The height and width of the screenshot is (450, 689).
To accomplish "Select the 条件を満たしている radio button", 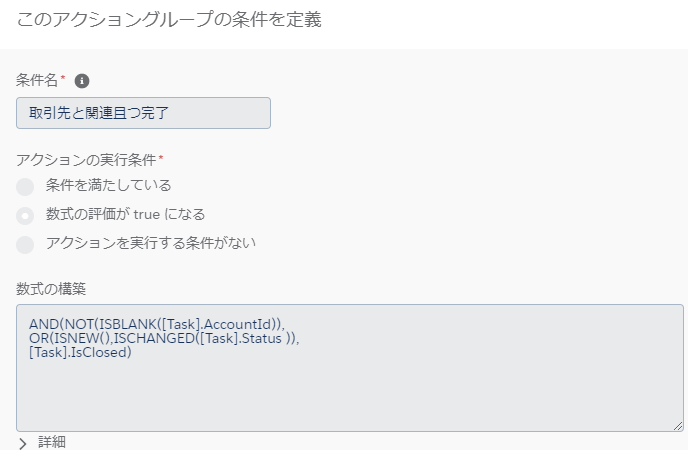I will (x=25, y=187).
